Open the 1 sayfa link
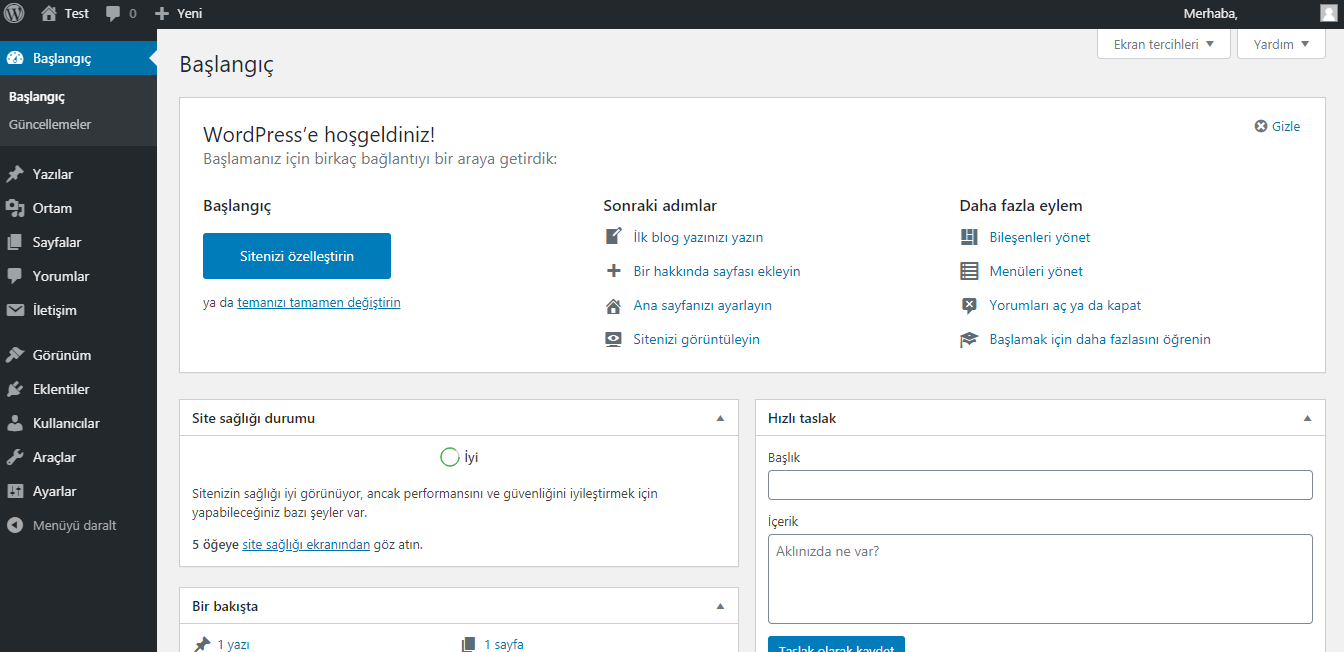This screenshot has height=652, width=1344. (x=504, y=645)
